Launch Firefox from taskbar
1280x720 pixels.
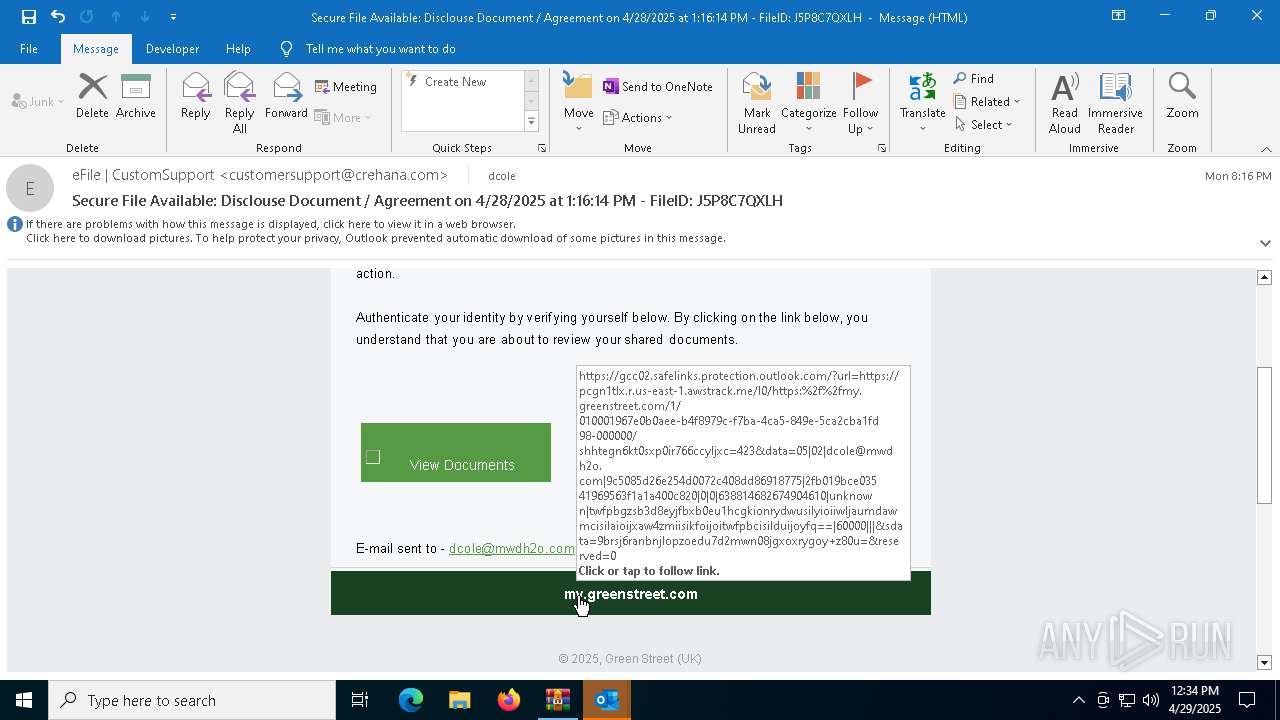pyautogui.click(x=508, y=700)
